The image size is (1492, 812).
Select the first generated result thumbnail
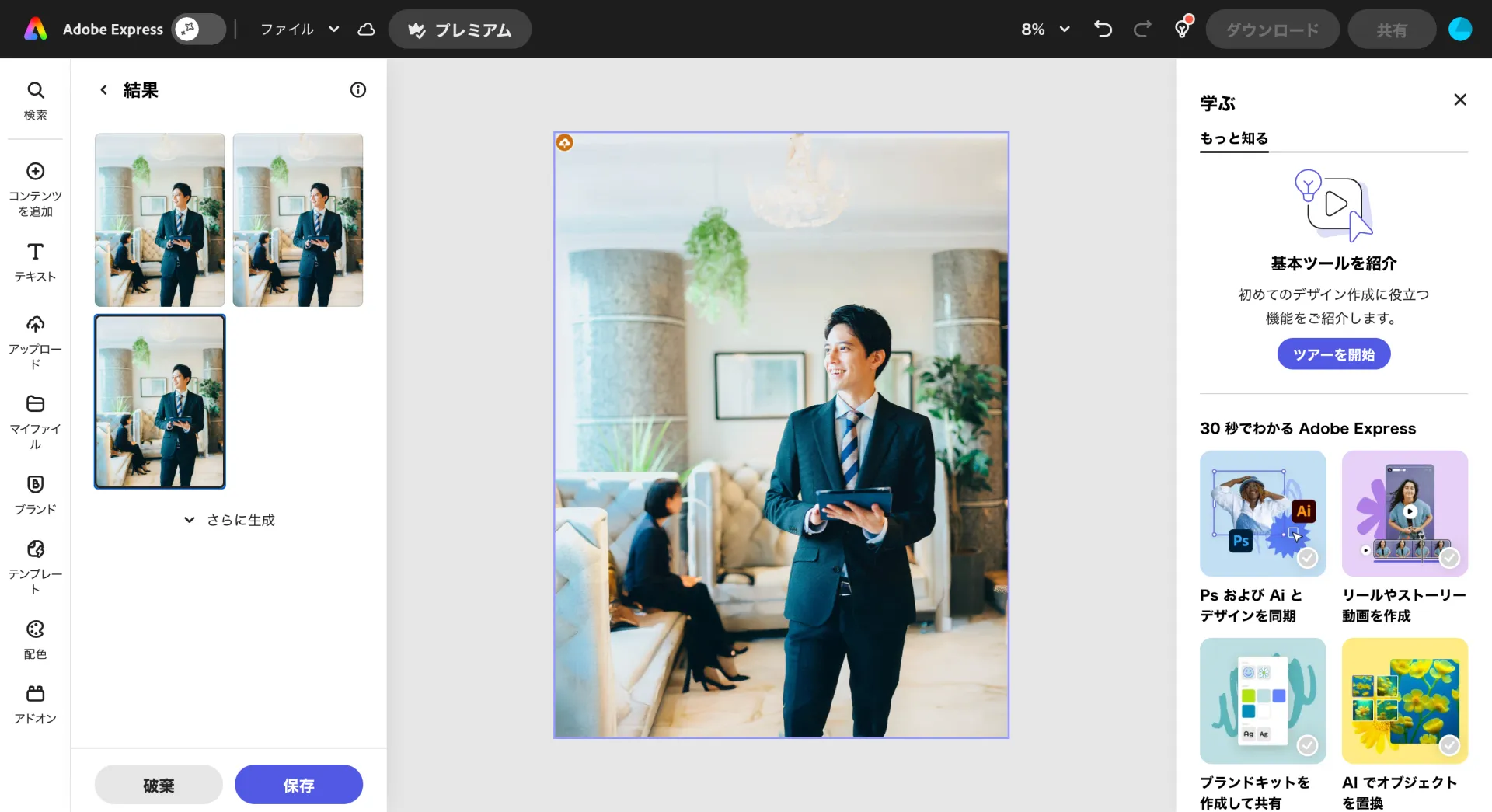(159, 220)
